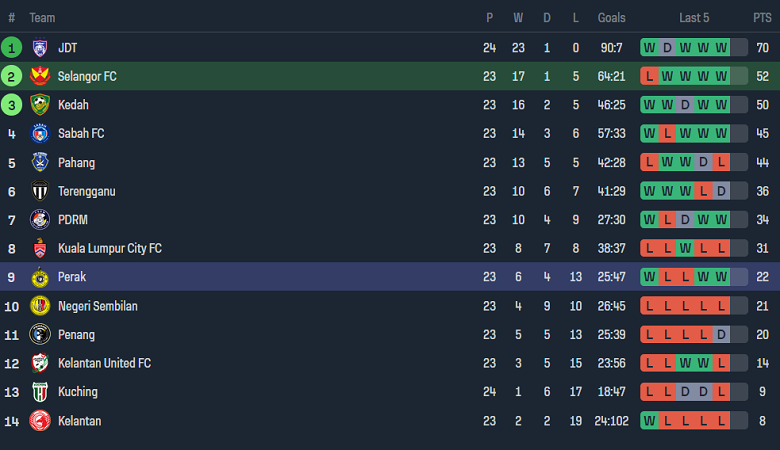Viewport: 780px width, 450px height.
Task: Open the Negeri Sembilan team link
Action: (x=97, y=306)
